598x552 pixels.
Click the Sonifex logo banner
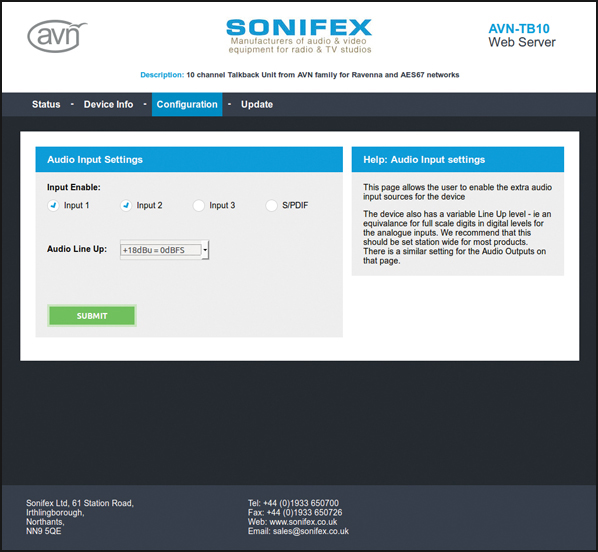(x=299, y=36)
